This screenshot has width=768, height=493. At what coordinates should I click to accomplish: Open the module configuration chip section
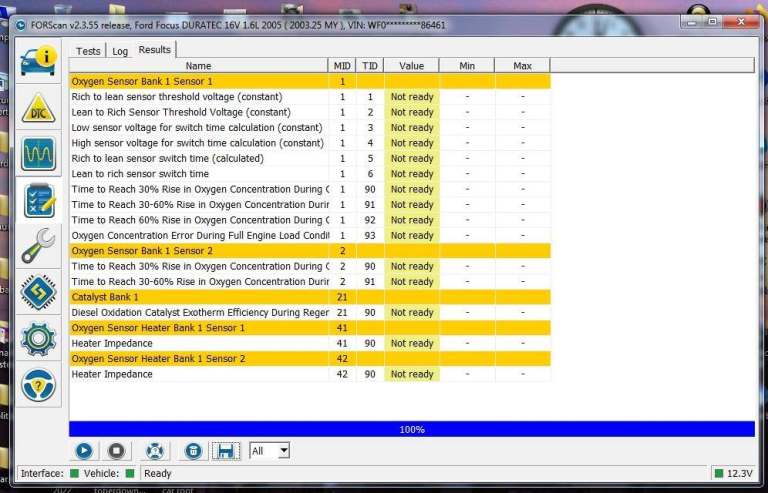[x=38, y=292]
